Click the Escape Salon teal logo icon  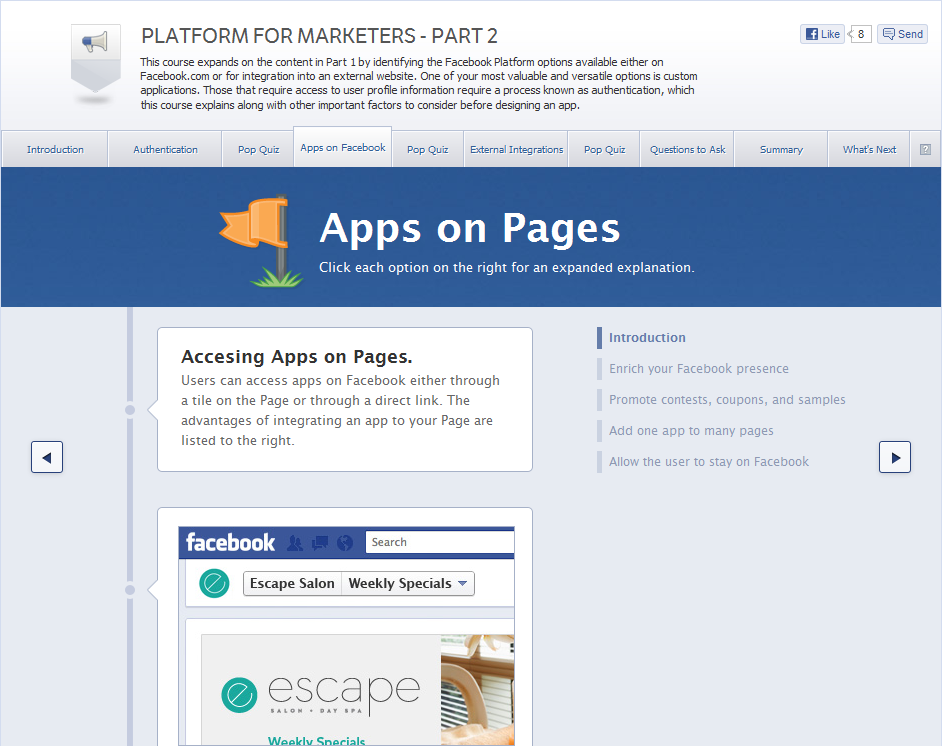pos(214,583)
